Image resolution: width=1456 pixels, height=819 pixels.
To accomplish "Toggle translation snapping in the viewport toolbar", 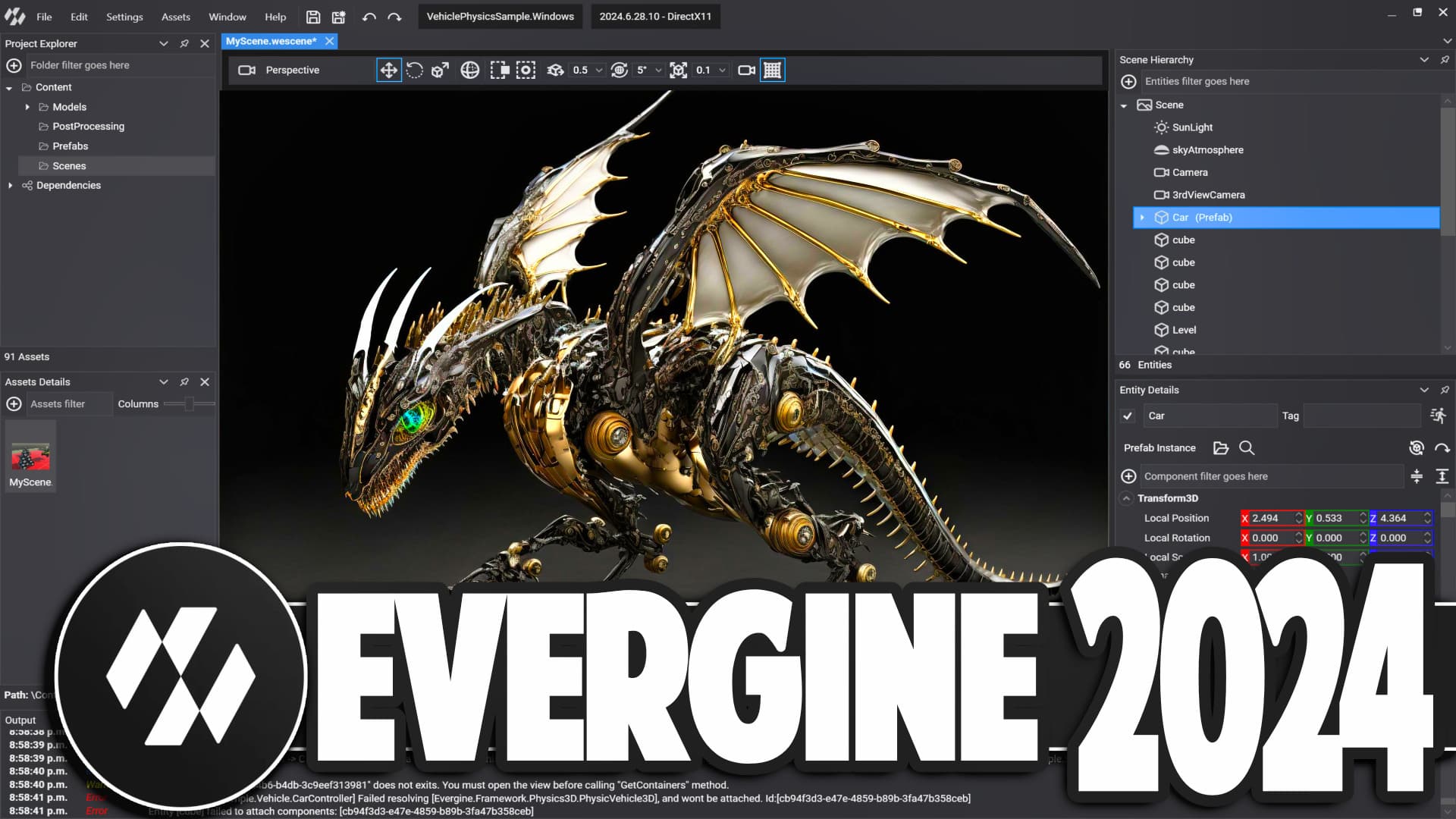I will [x=556, y=70].
